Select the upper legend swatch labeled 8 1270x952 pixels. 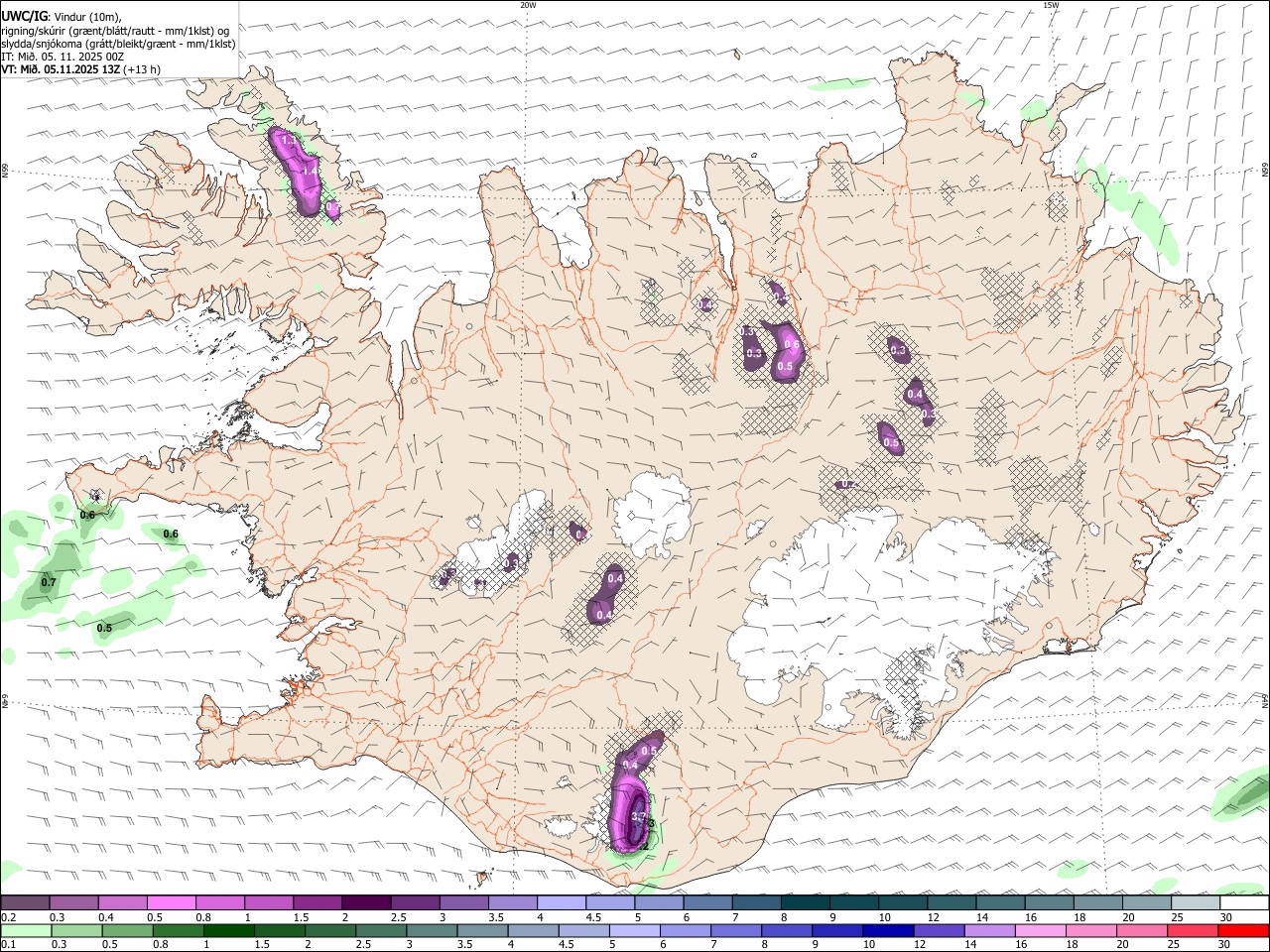point(806,902)
